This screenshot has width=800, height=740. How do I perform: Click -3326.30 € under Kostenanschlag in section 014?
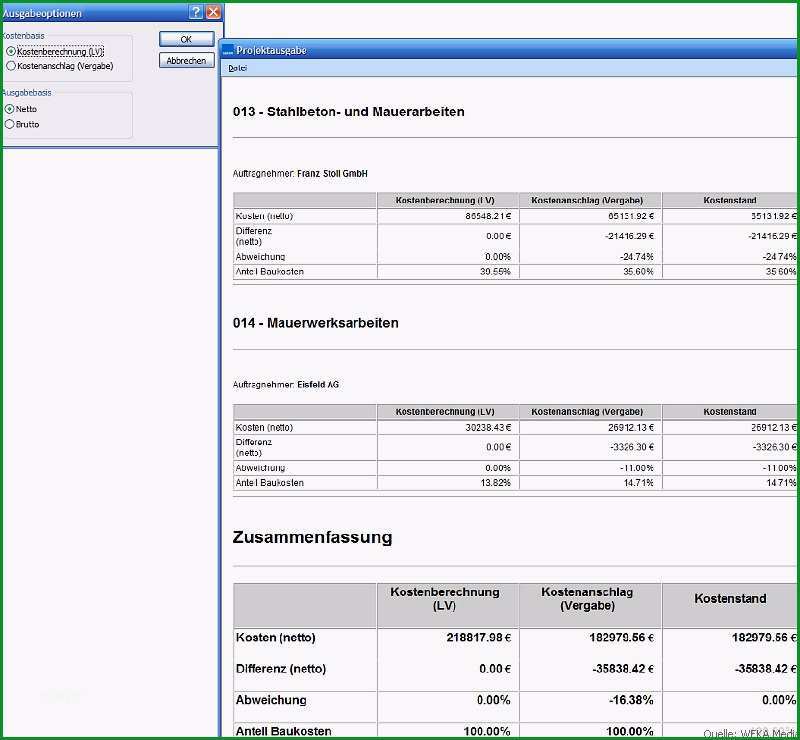point(632,447)
